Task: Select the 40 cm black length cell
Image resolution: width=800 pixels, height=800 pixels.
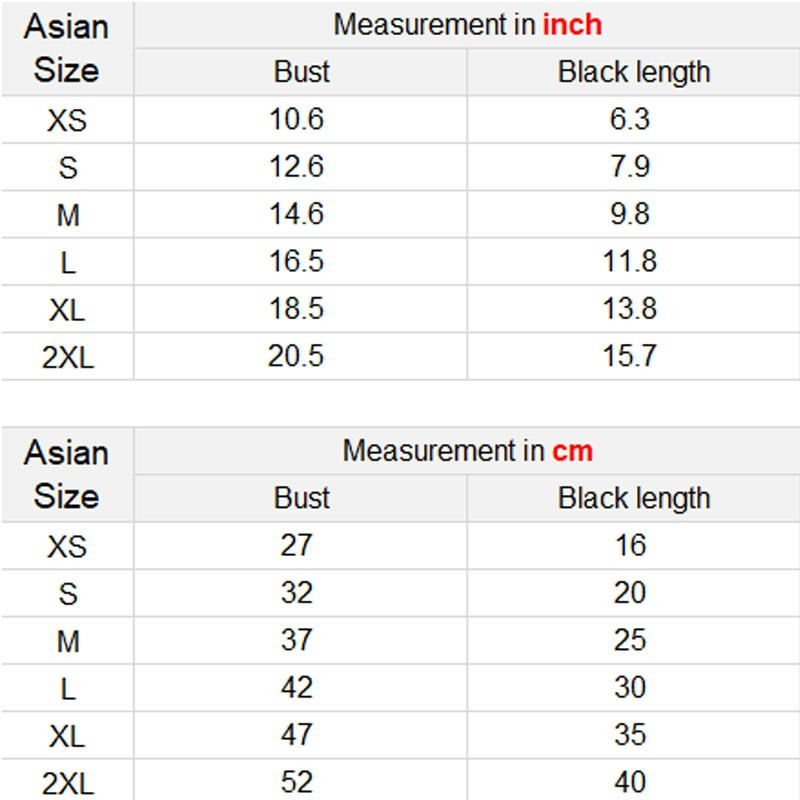Action: coord(630,782)
